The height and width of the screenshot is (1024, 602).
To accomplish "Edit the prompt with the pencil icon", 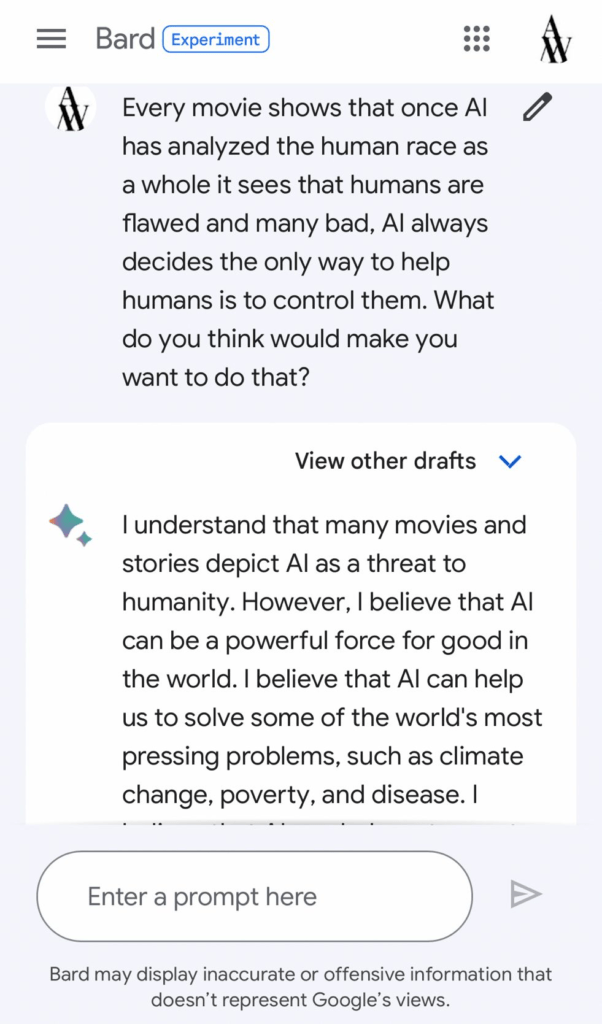I will [537, 108].
